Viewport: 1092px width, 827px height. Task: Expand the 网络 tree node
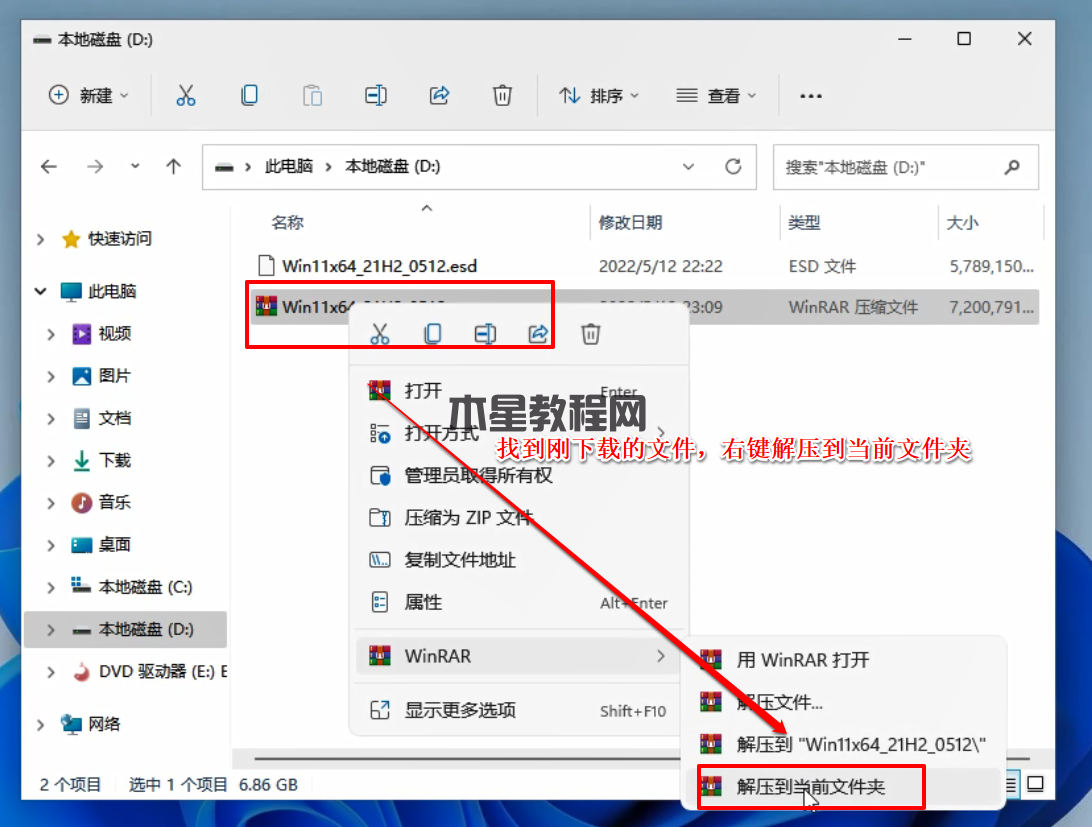40,725
